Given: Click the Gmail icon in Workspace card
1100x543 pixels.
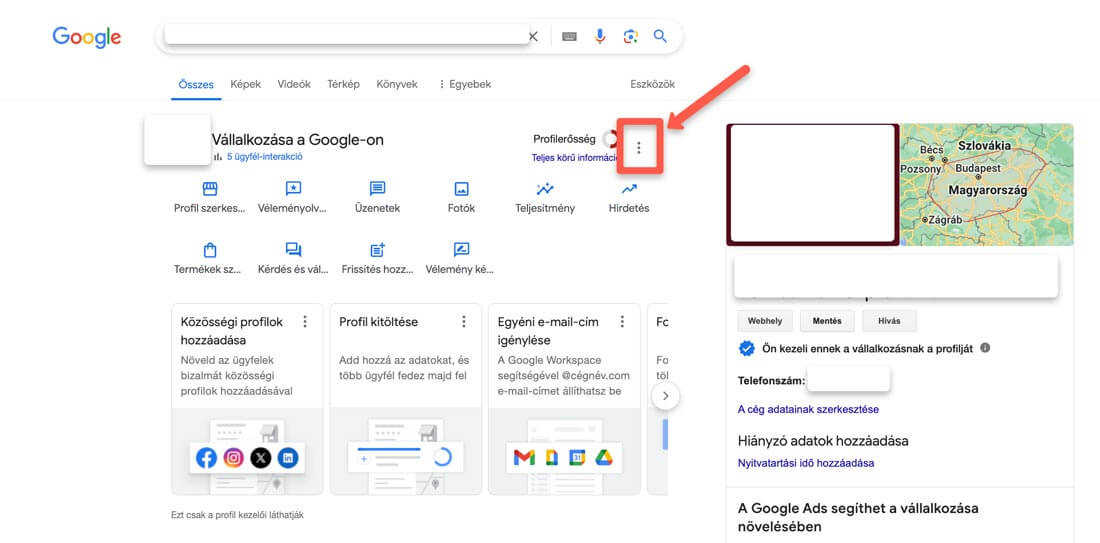Looking at the screenshot, I should (524, 458).
